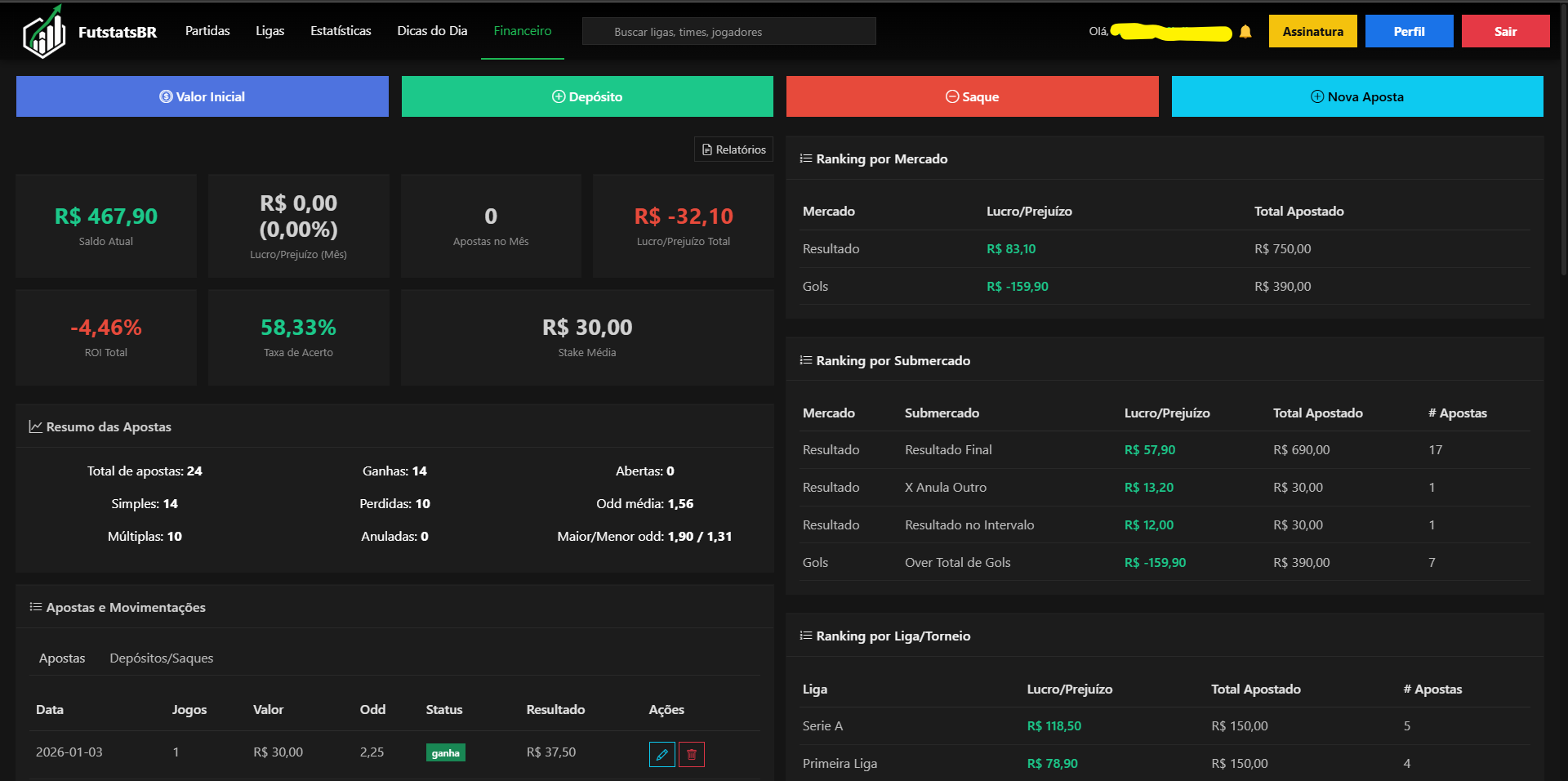Select the Financeiro menu item
Screen dimensions: 1568x781
pyautogui.click(x=523, y=31)
